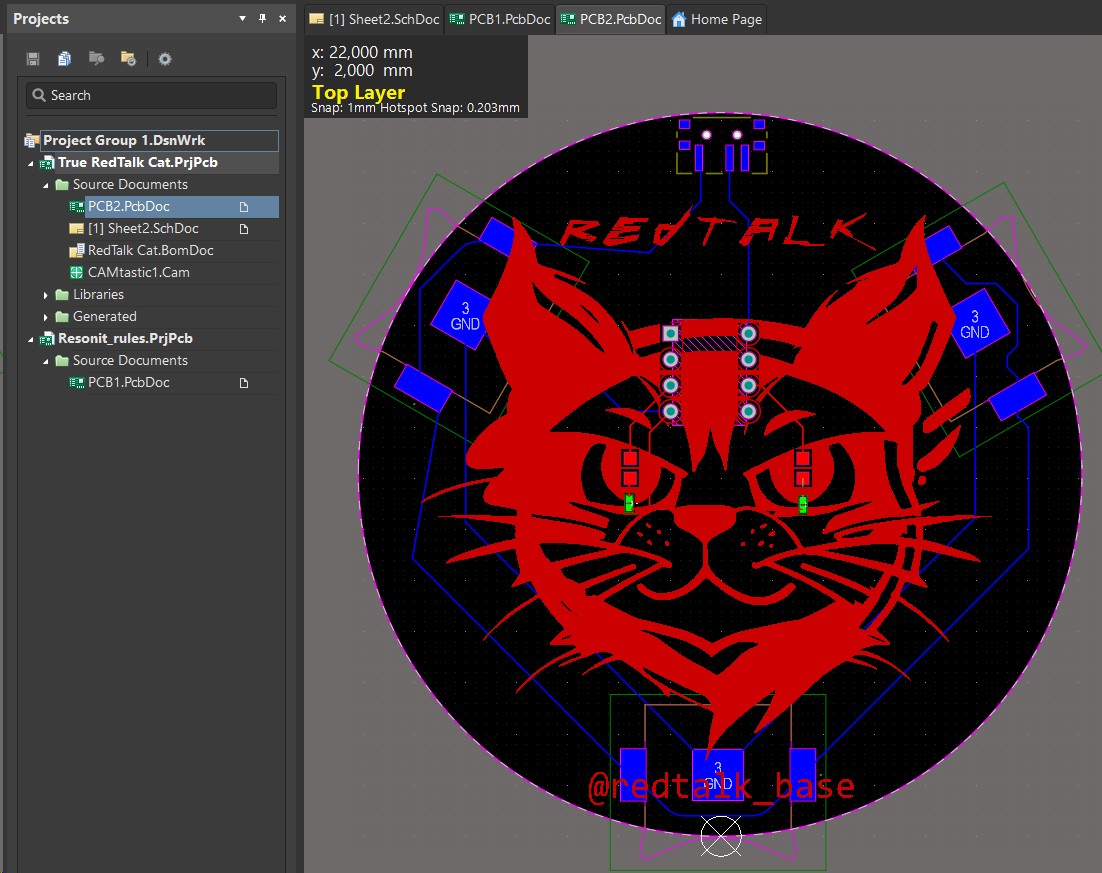Switch to the [1] Sheet2.SchDoc tab
Screen dimensions: 1102x873
pyautogui.click(x=373, y=19)
